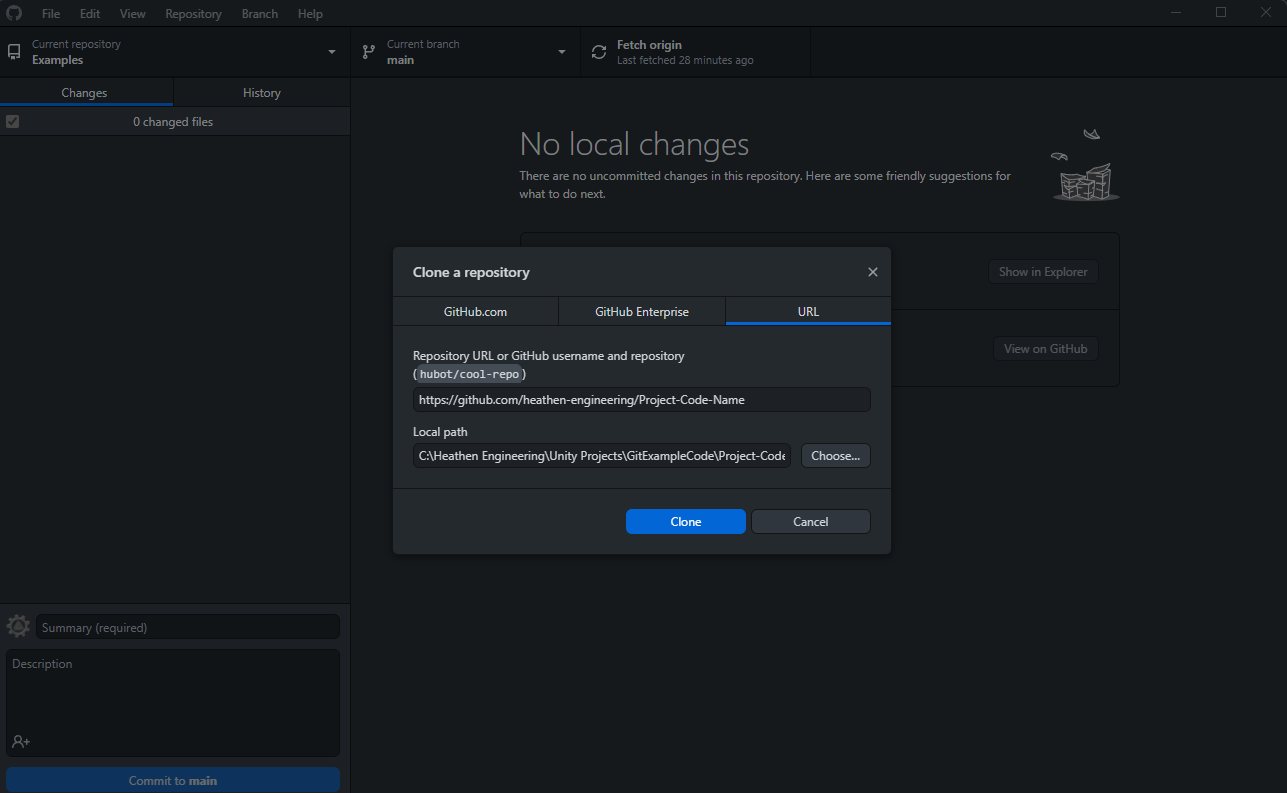Viewport: 1287px width, 793px height.
Task: Close the Clone a repository dialog
Action: pyautogui.click(x=873, y=272)
